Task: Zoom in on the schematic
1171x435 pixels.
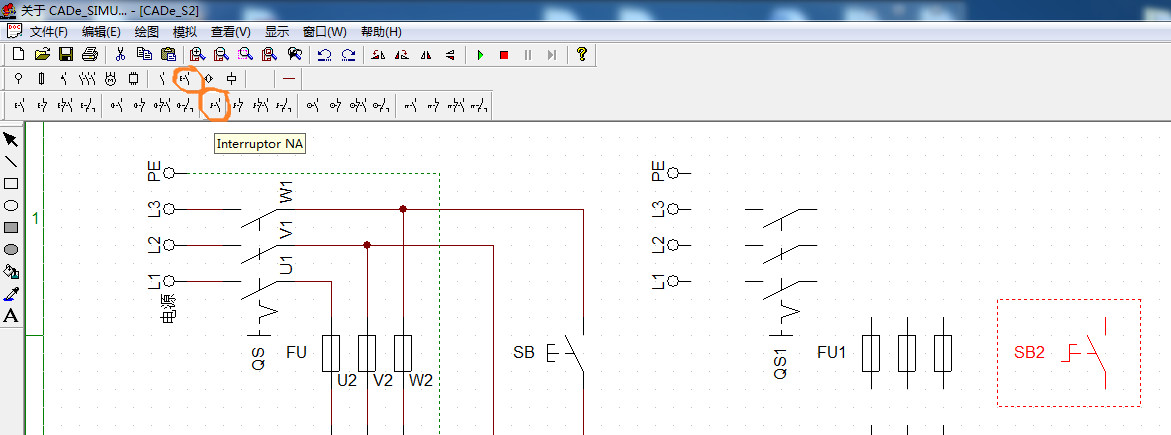Action: click(x=197, y=55)
